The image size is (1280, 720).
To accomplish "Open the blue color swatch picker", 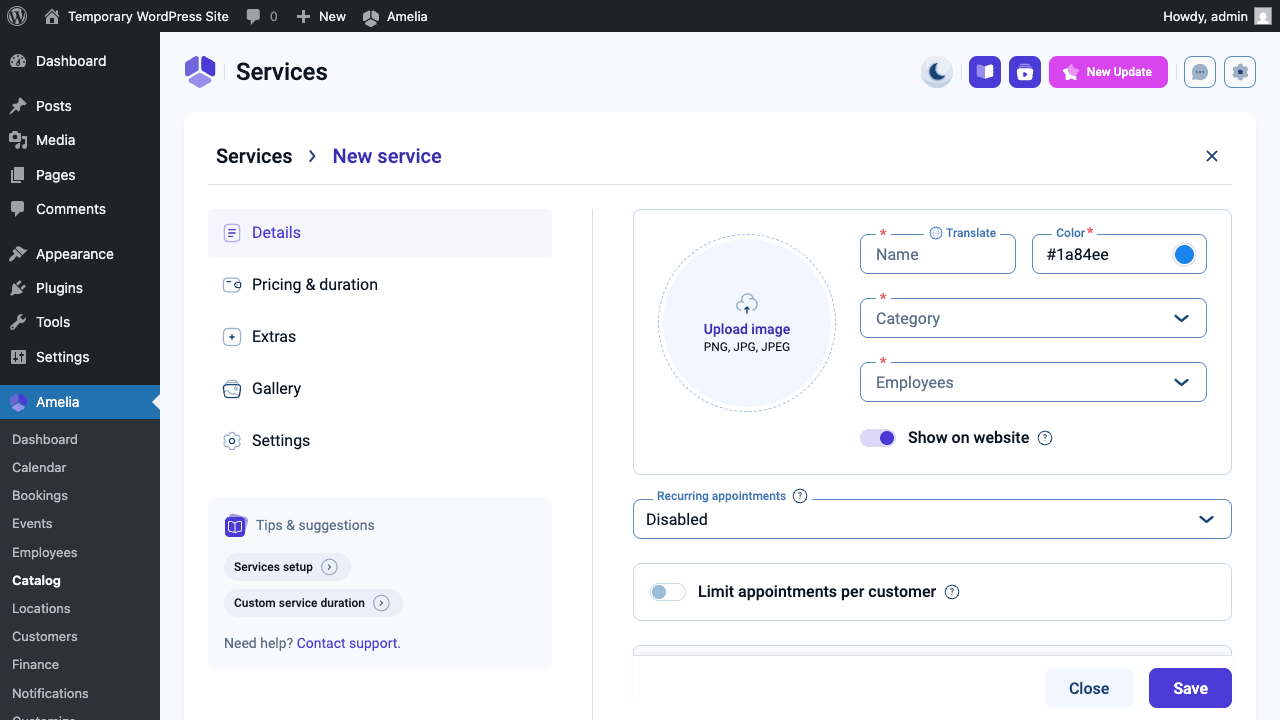I will pos(1184,254).
